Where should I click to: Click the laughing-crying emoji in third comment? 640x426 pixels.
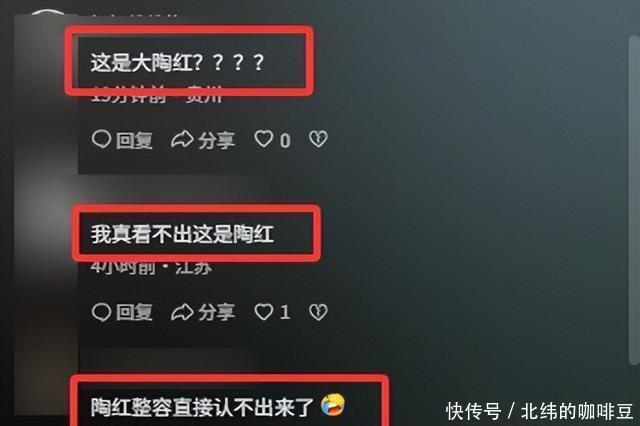(x=333, y=405)
